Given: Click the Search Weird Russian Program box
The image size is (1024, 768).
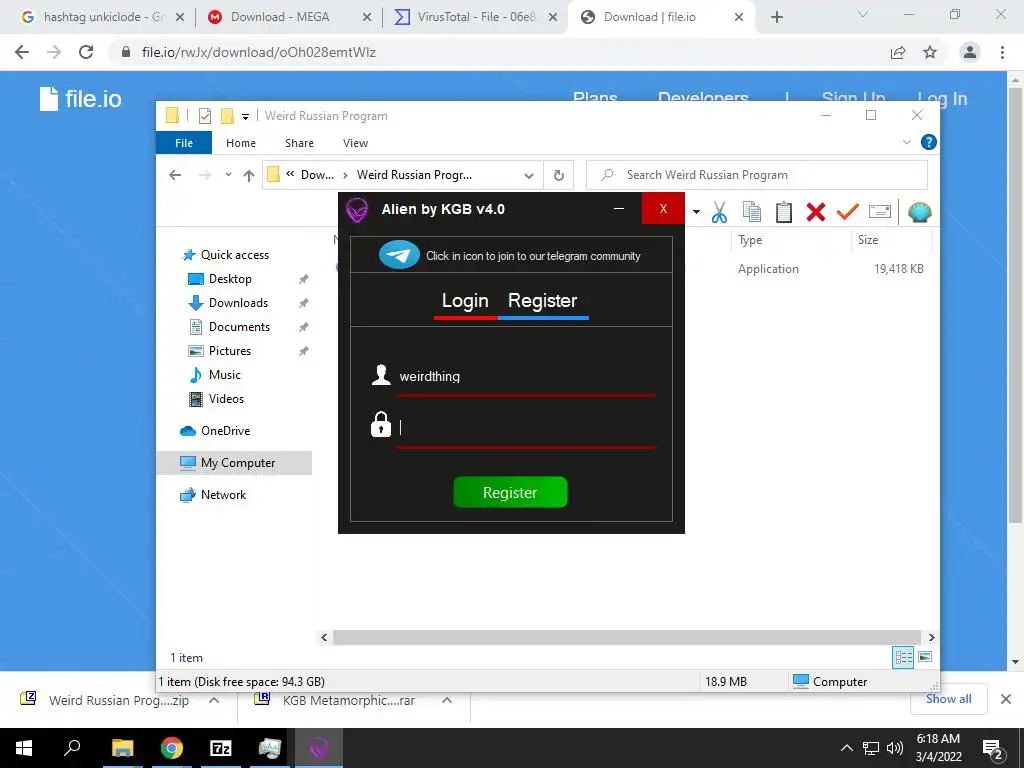Looking at the screenshot, I should [x=757, y=175].
